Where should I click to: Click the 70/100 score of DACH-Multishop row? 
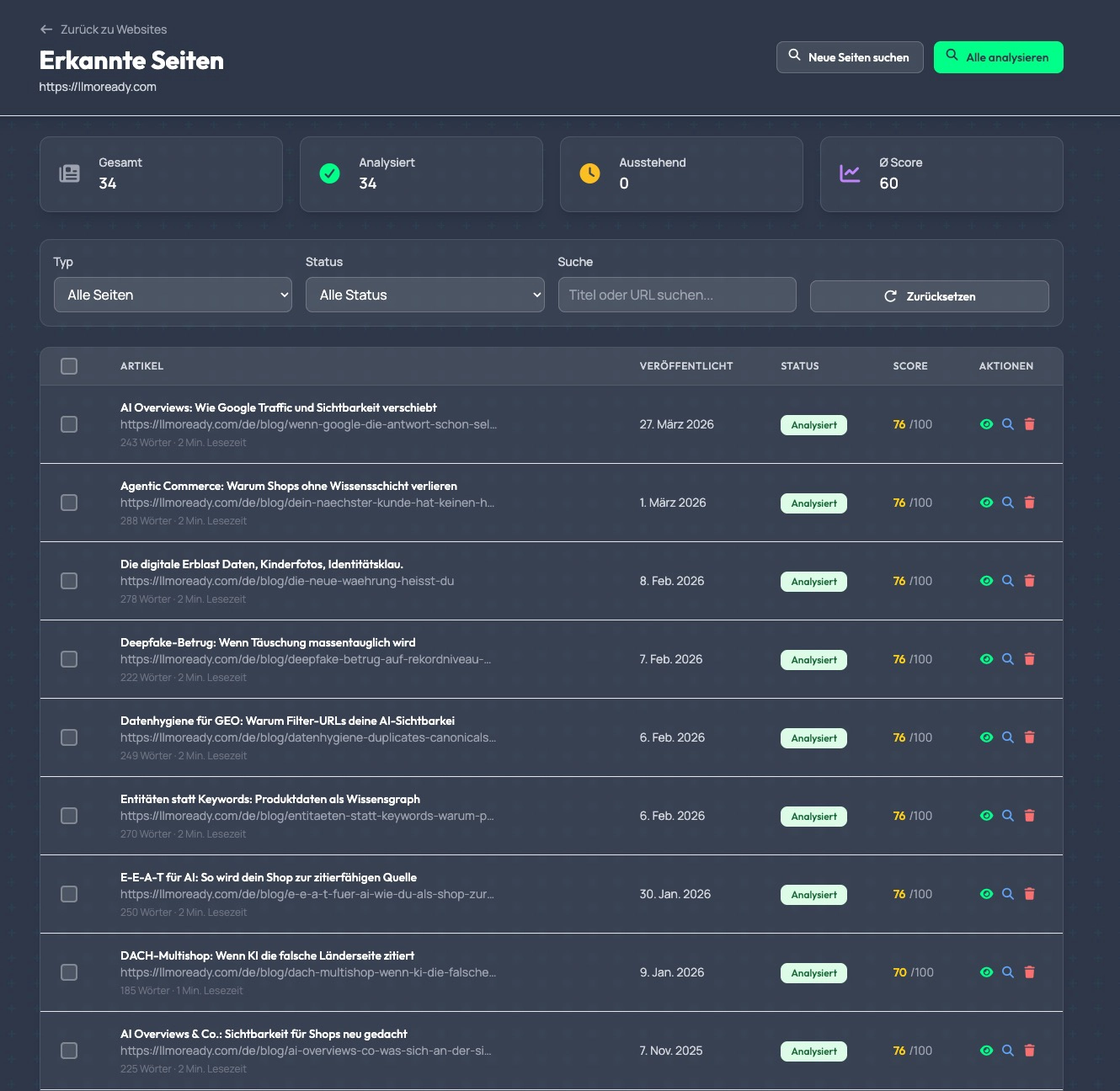point(913,972)
